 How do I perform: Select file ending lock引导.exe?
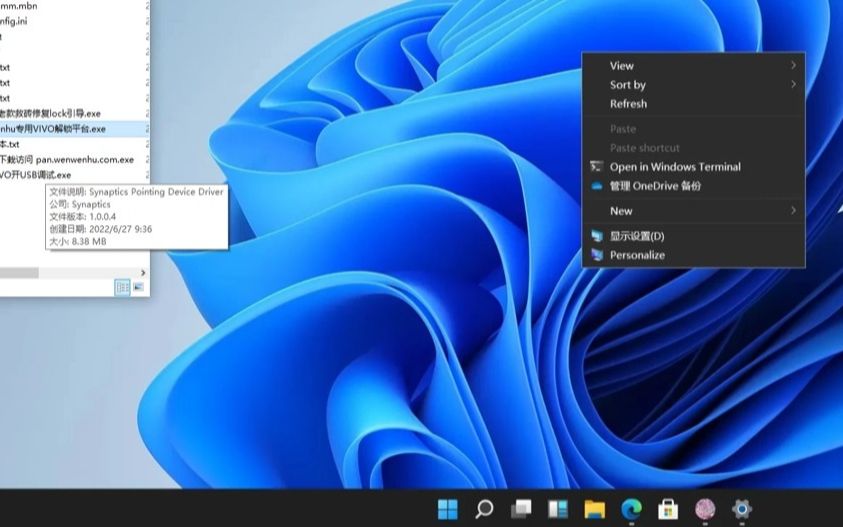tap(50, 113)
